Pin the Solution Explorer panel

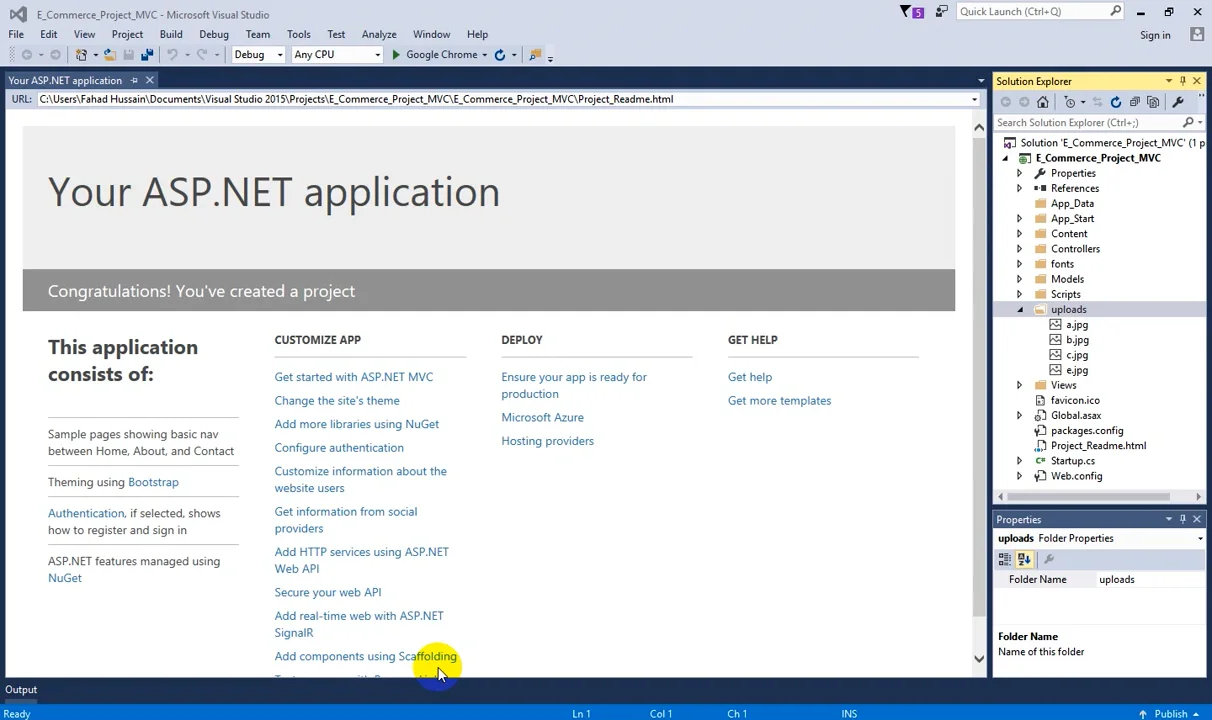(1182, 81)
